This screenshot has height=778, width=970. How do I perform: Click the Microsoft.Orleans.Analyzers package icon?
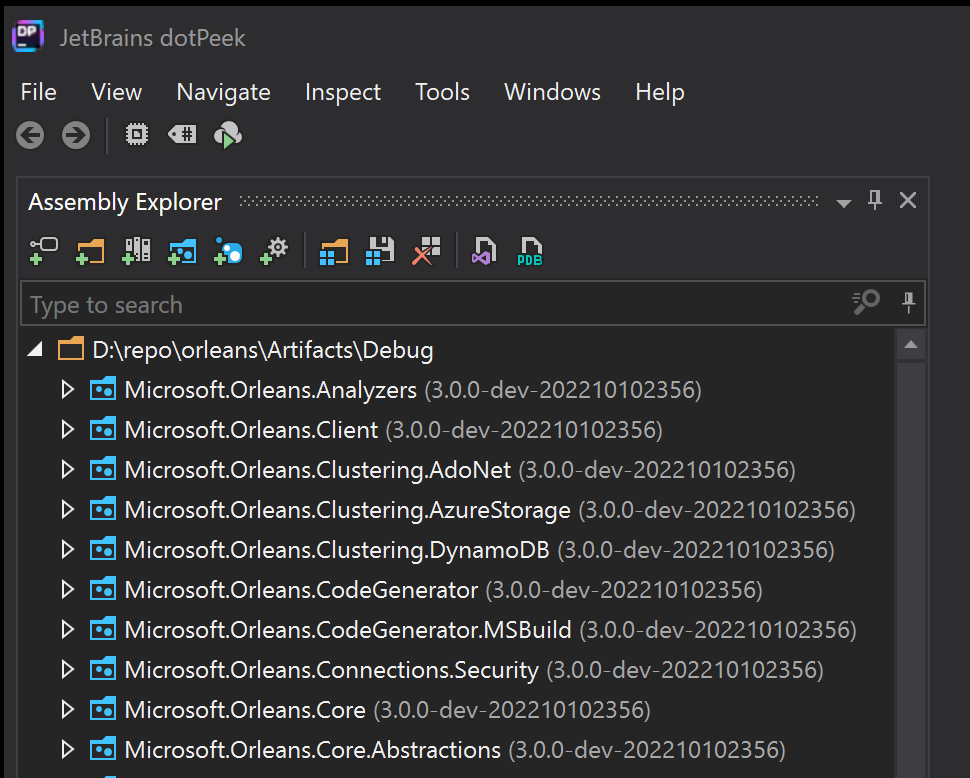point(103,389)
